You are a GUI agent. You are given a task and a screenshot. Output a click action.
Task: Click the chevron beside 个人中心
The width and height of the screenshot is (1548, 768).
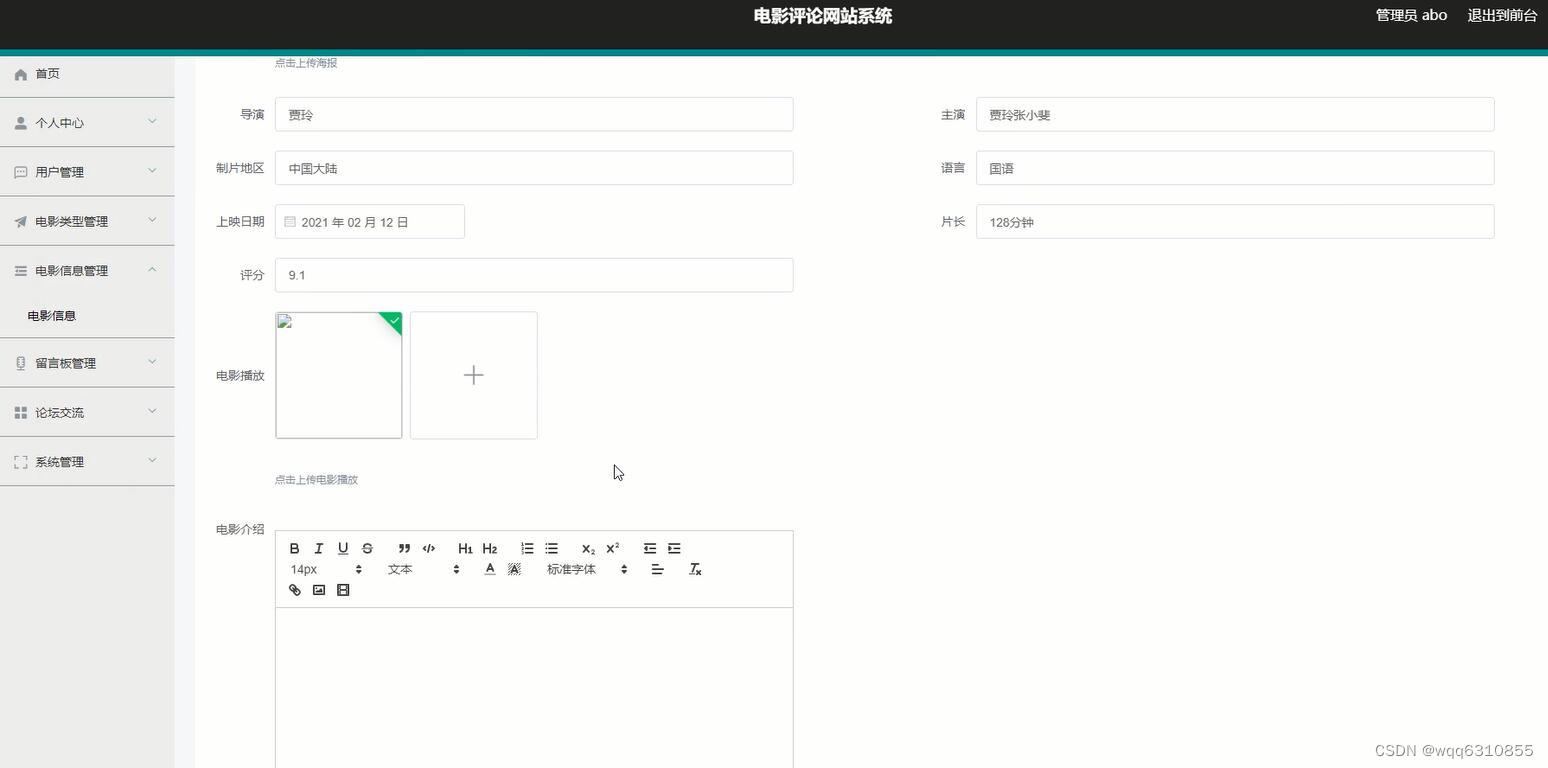(152, 122)
